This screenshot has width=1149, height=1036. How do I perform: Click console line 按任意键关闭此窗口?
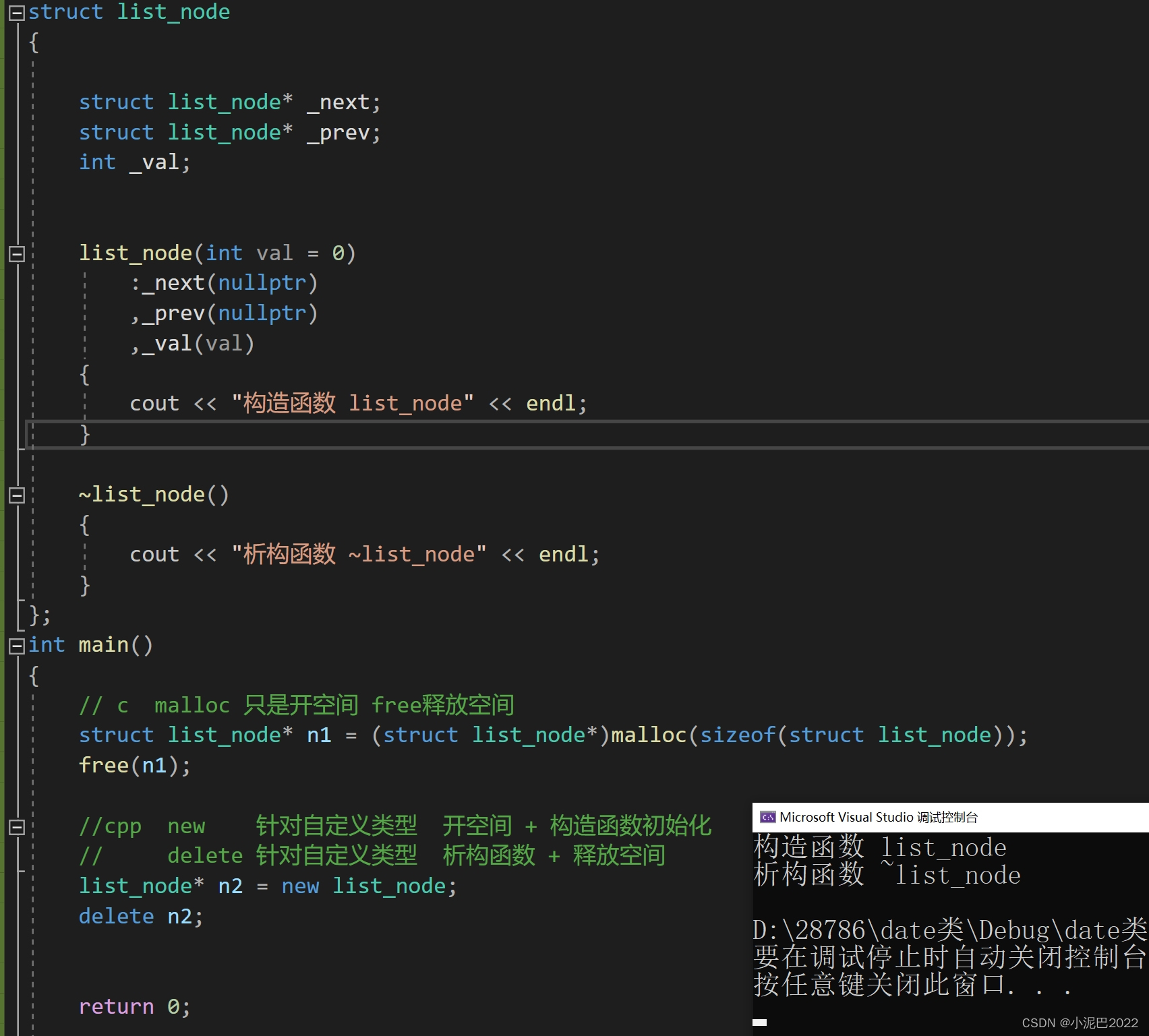point(913,985)
